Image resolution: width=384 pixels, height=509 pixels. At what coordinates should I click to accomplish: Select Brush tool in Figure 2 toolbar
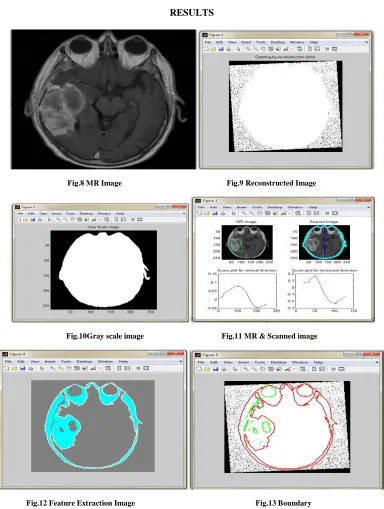94,219
